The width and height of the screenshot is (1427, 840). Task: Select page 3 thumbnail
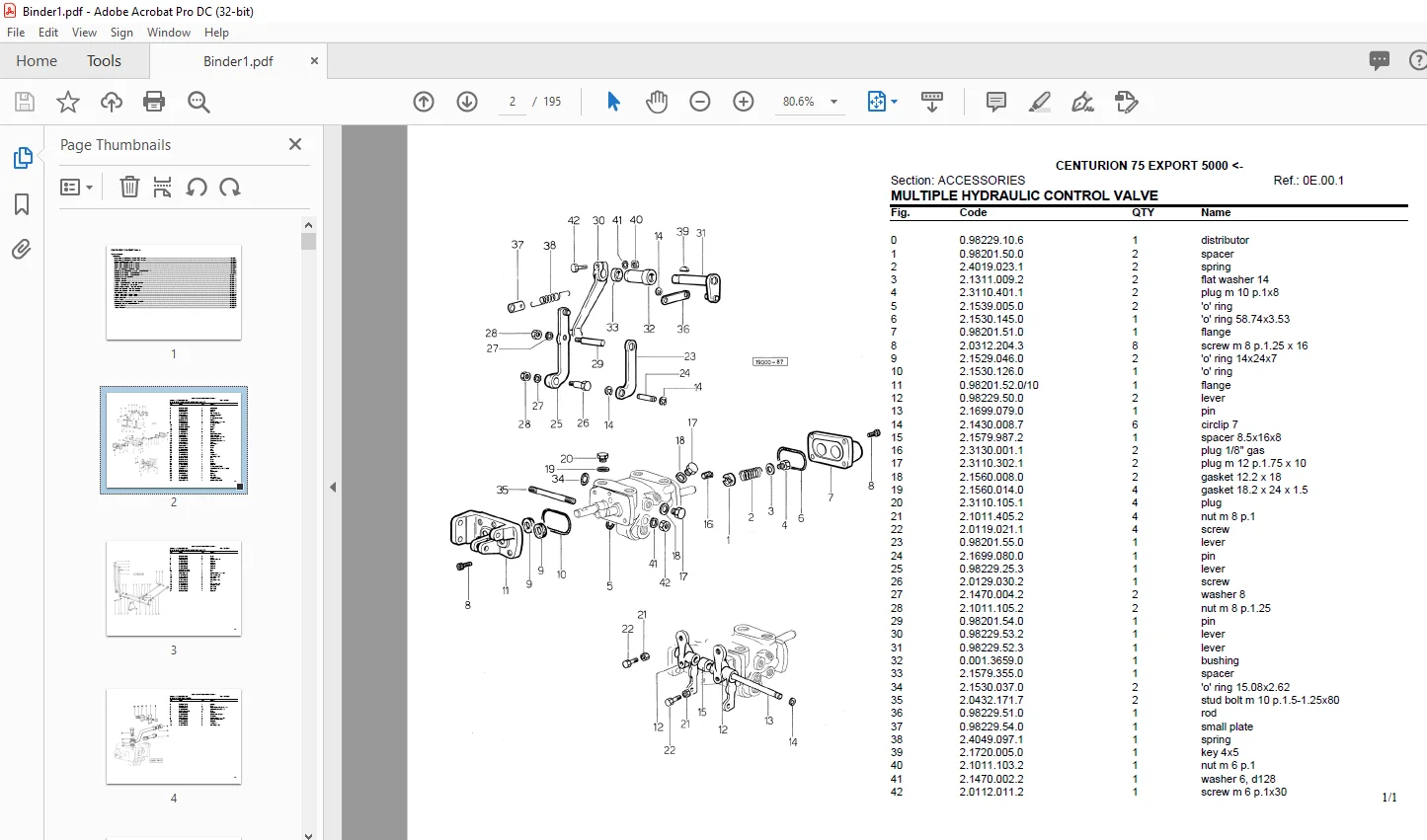coord(174,588)
